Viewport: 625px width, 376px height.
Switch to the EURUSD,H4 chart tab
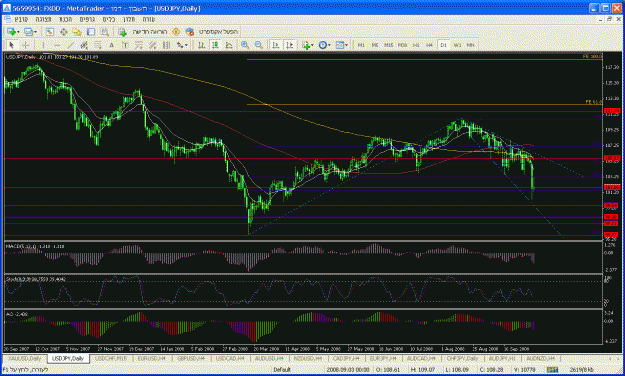[x=151, y=359]
